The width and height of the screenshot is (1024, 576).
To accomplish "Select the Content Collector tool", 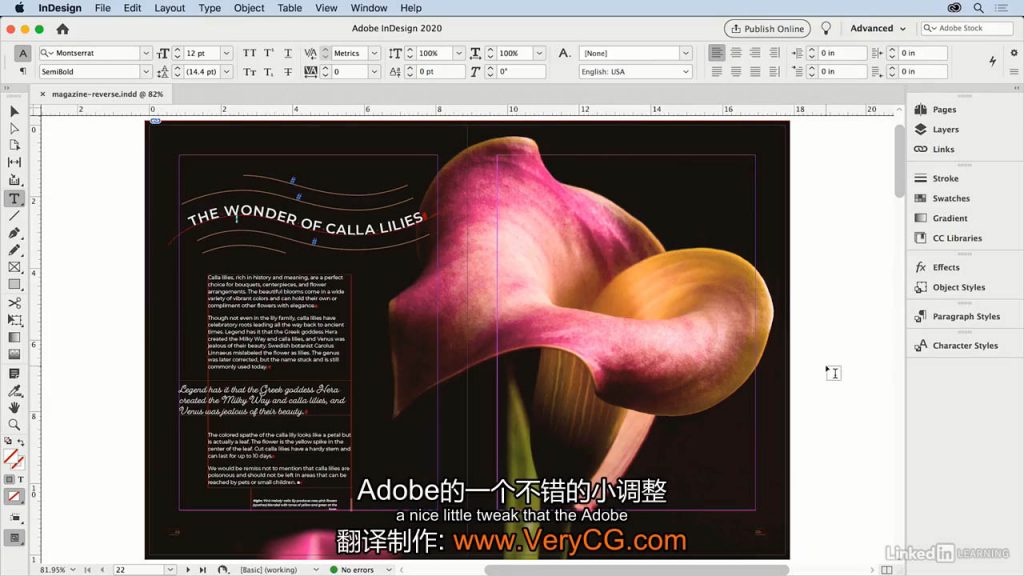I will pyautogui.click(x=14, y=180).
